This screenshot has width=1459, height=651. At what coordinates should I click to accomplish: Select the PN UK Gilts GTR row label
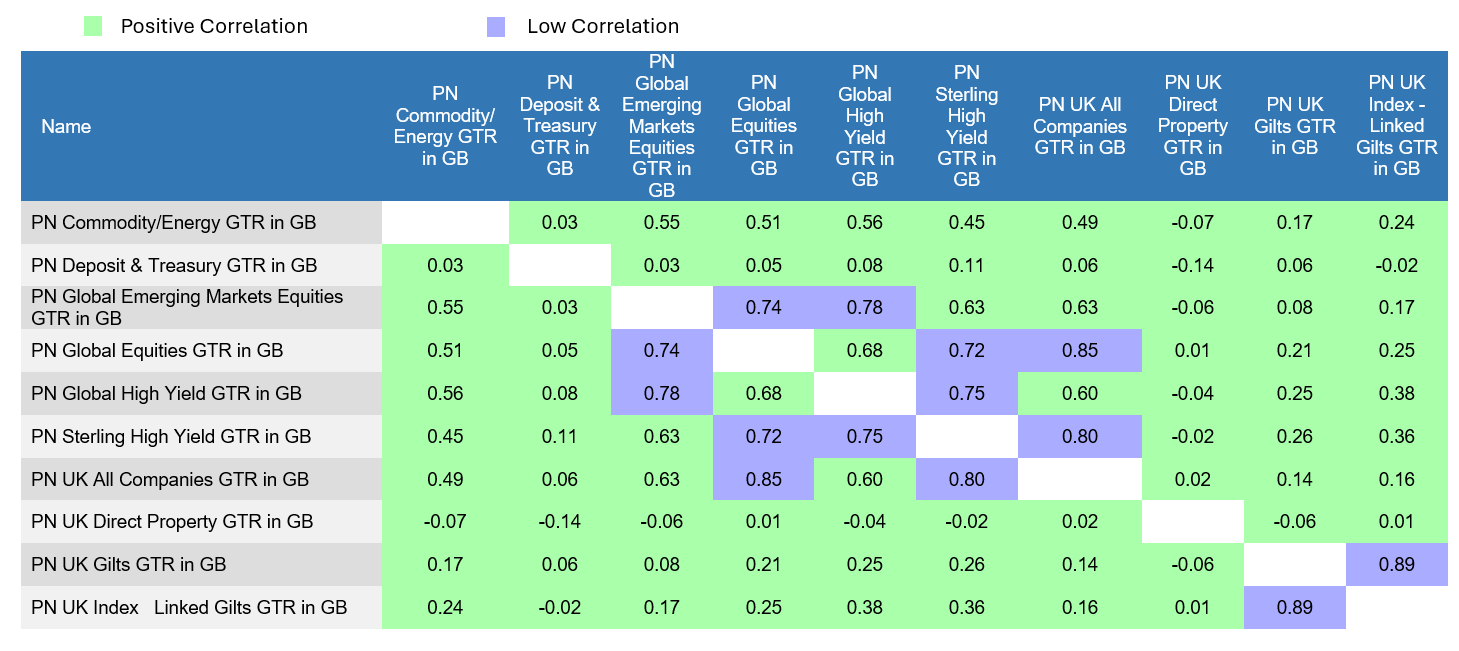click(x=129, y=565)
